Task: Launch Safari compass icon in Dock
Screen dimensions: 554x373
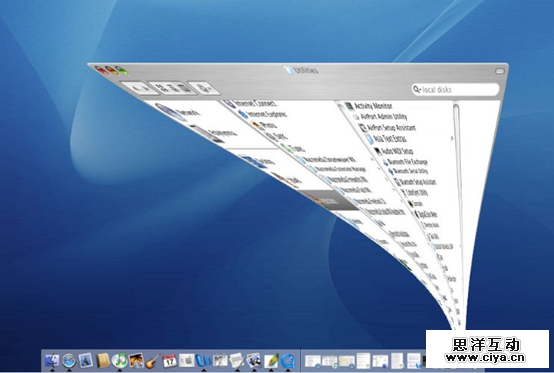Action: (x=69, y=361)
